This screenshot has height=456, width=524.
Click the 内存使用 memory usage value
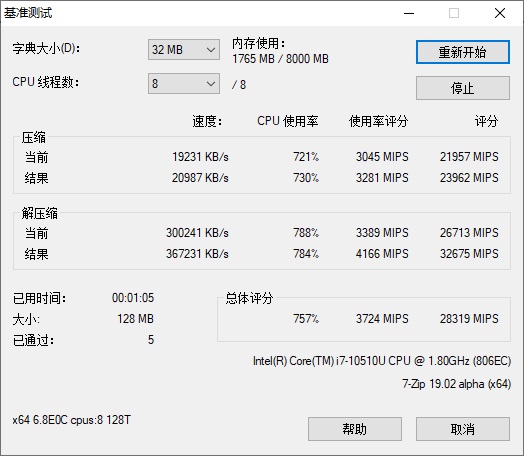pyautogui.click(x=280, y=59)
